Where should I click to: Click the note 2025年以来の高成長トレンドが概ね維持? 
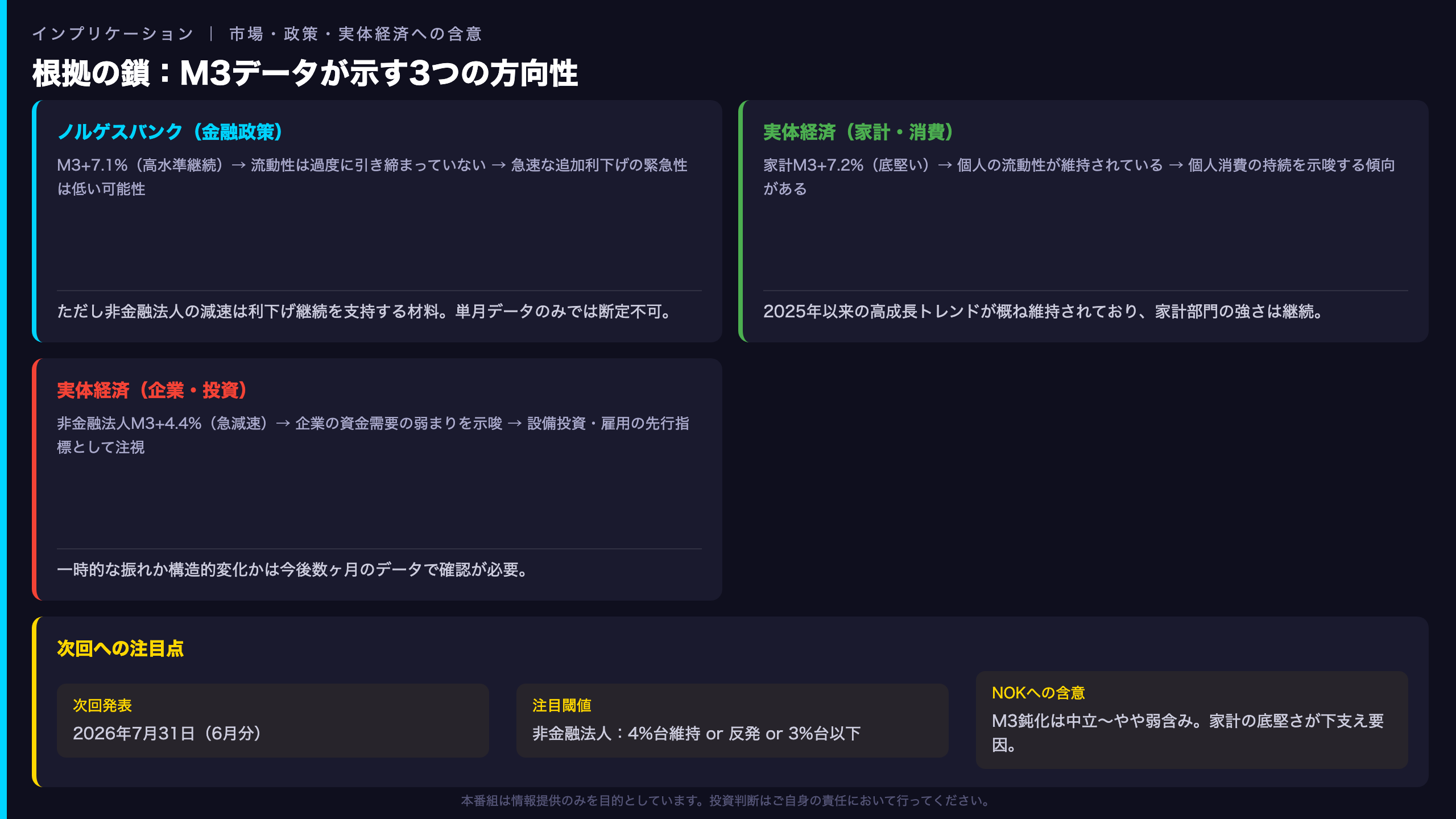(x=1043, y=311)
